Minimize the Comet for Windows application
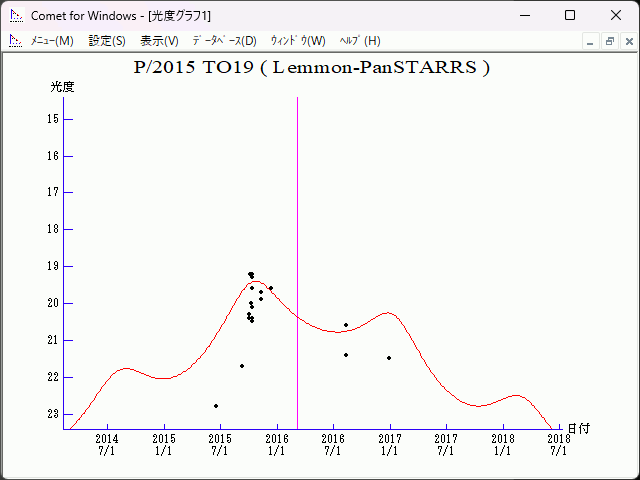Image resolution: width=640 pixels, height=480 pixels. (x=523, y=15)
